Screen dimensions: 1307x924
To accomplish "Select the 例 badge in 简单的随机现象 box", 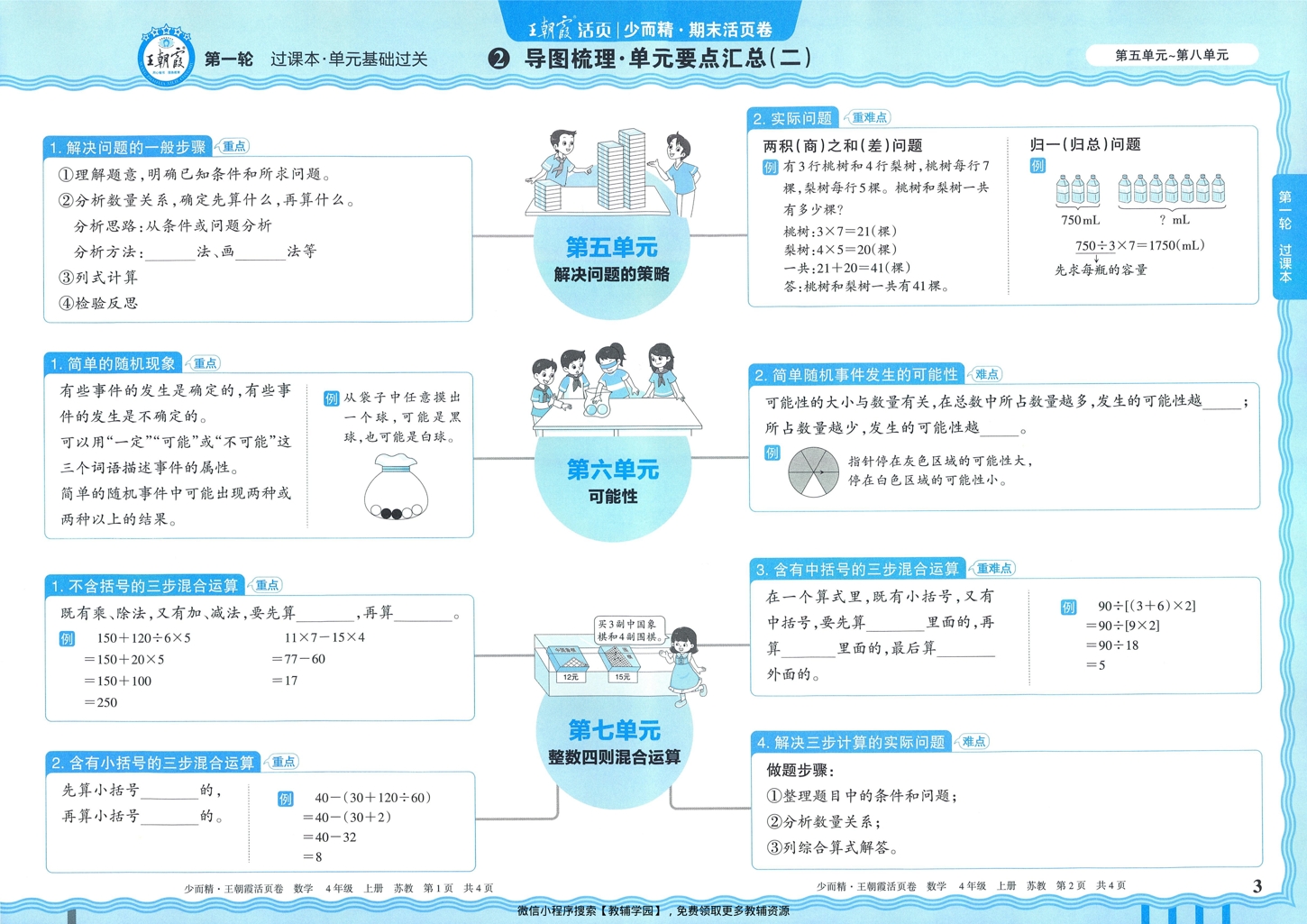I will click(333, 397).
